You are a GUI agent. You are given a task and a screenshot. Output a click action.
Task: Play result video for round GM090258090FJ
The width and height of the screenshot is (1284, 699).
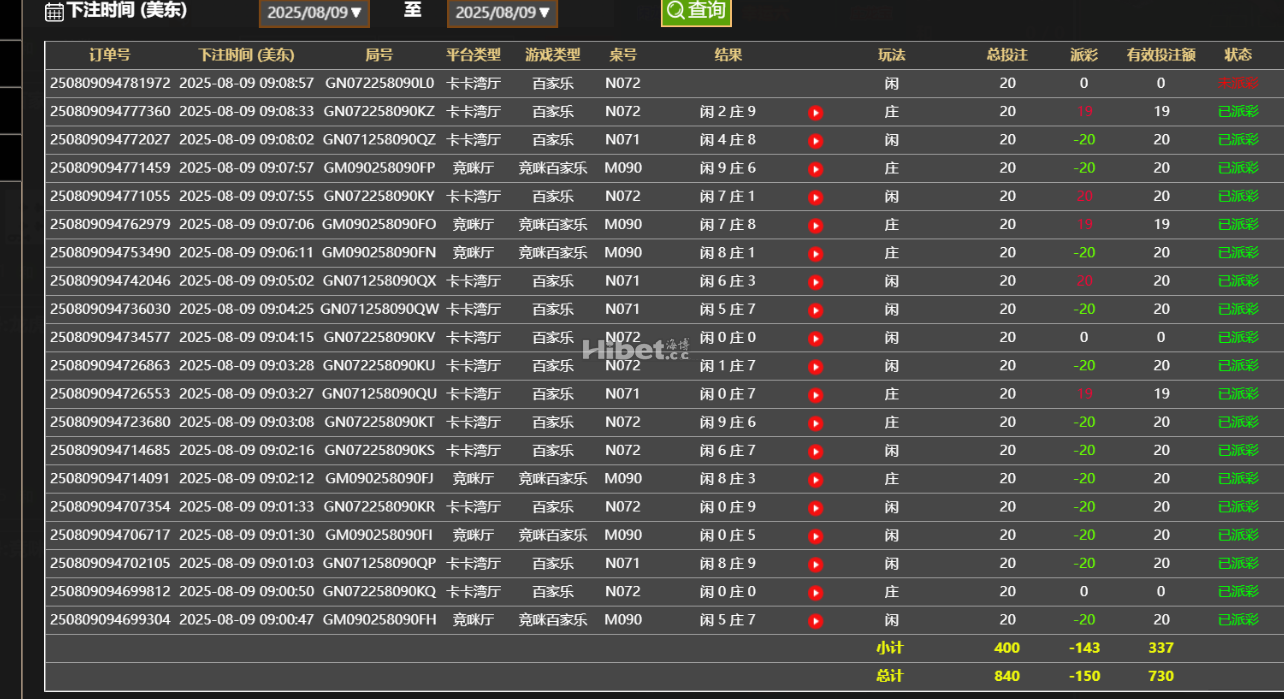[x=815, y=480]
